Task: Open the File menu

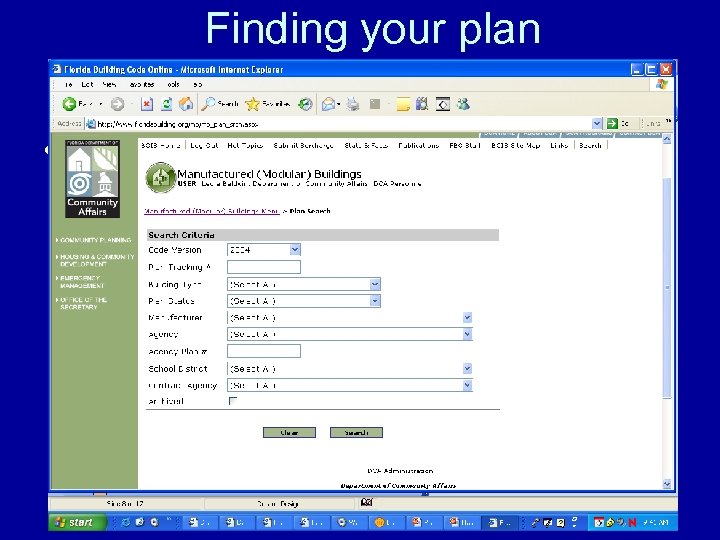Action: tap(68, 84)
